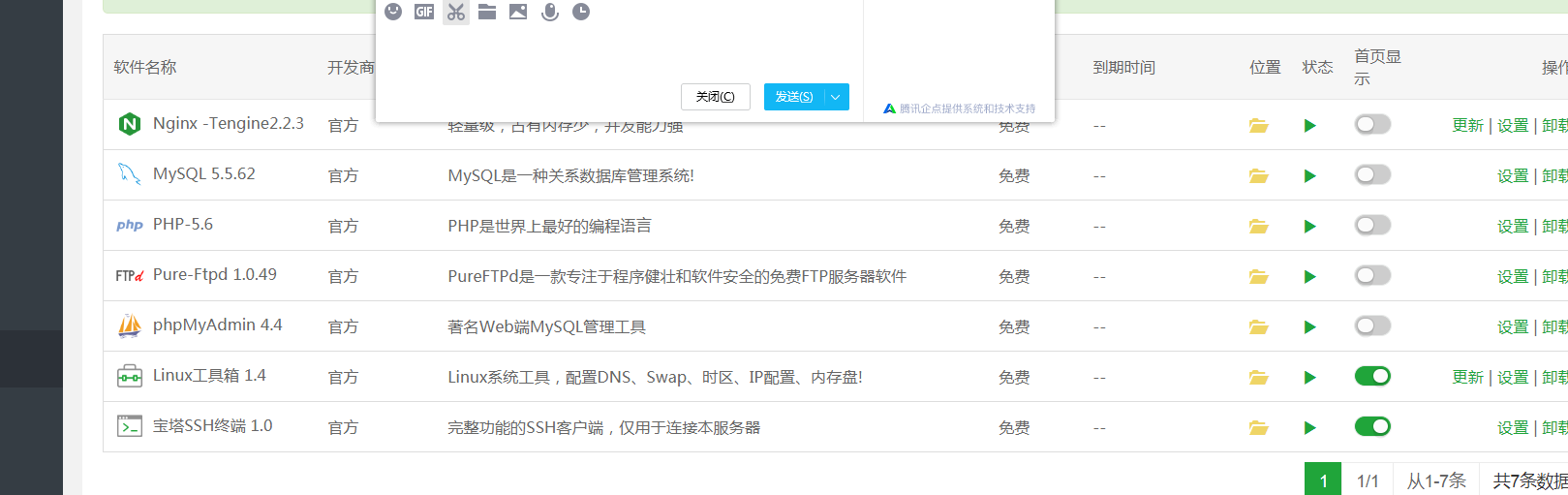
Task: Click the 到期时间 column header
Action: pos(1124,67)
